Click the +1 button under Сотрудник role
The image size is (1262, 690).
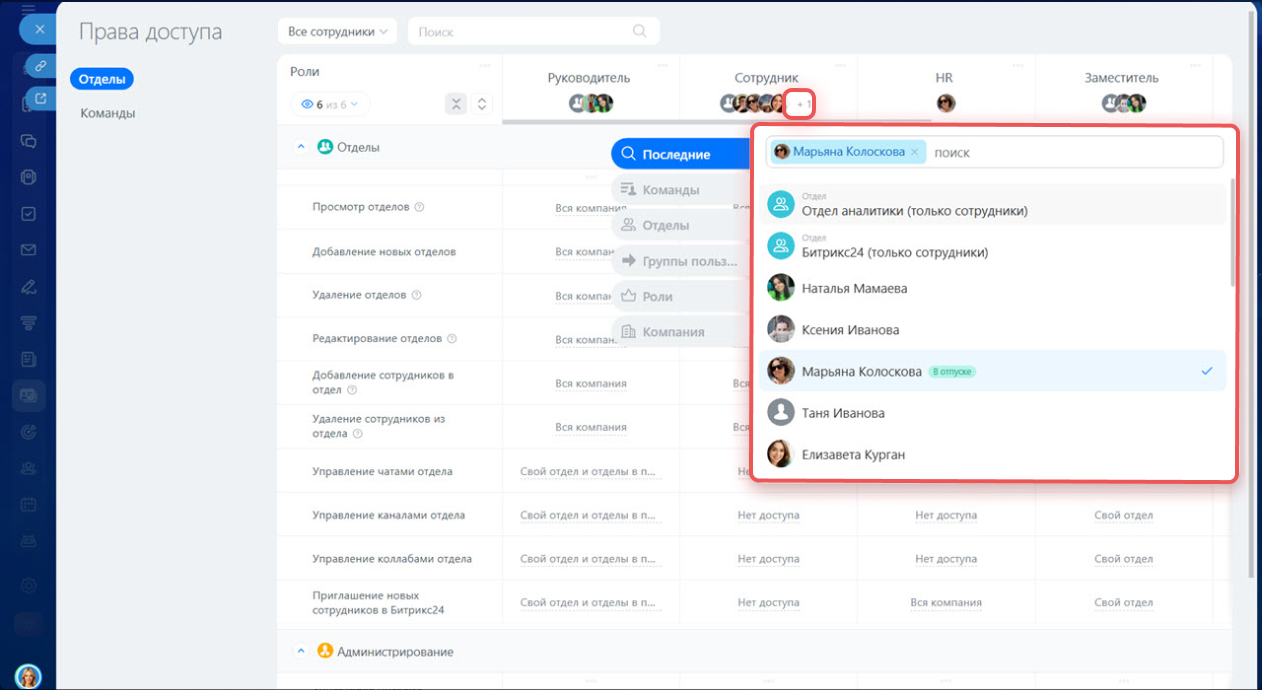pyautogui.click(x=800, y=104)
